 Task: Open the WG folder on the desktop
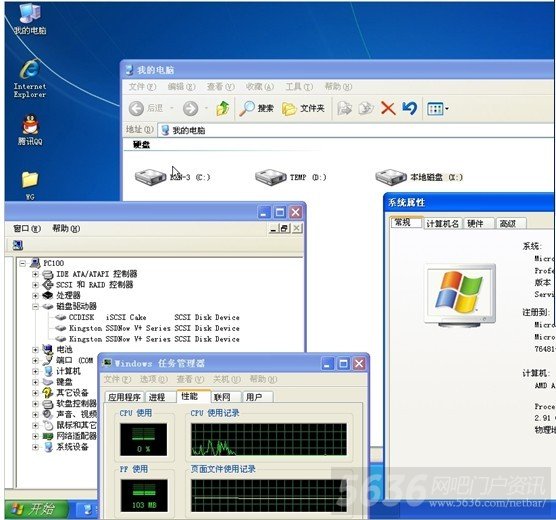coord(30,185)
